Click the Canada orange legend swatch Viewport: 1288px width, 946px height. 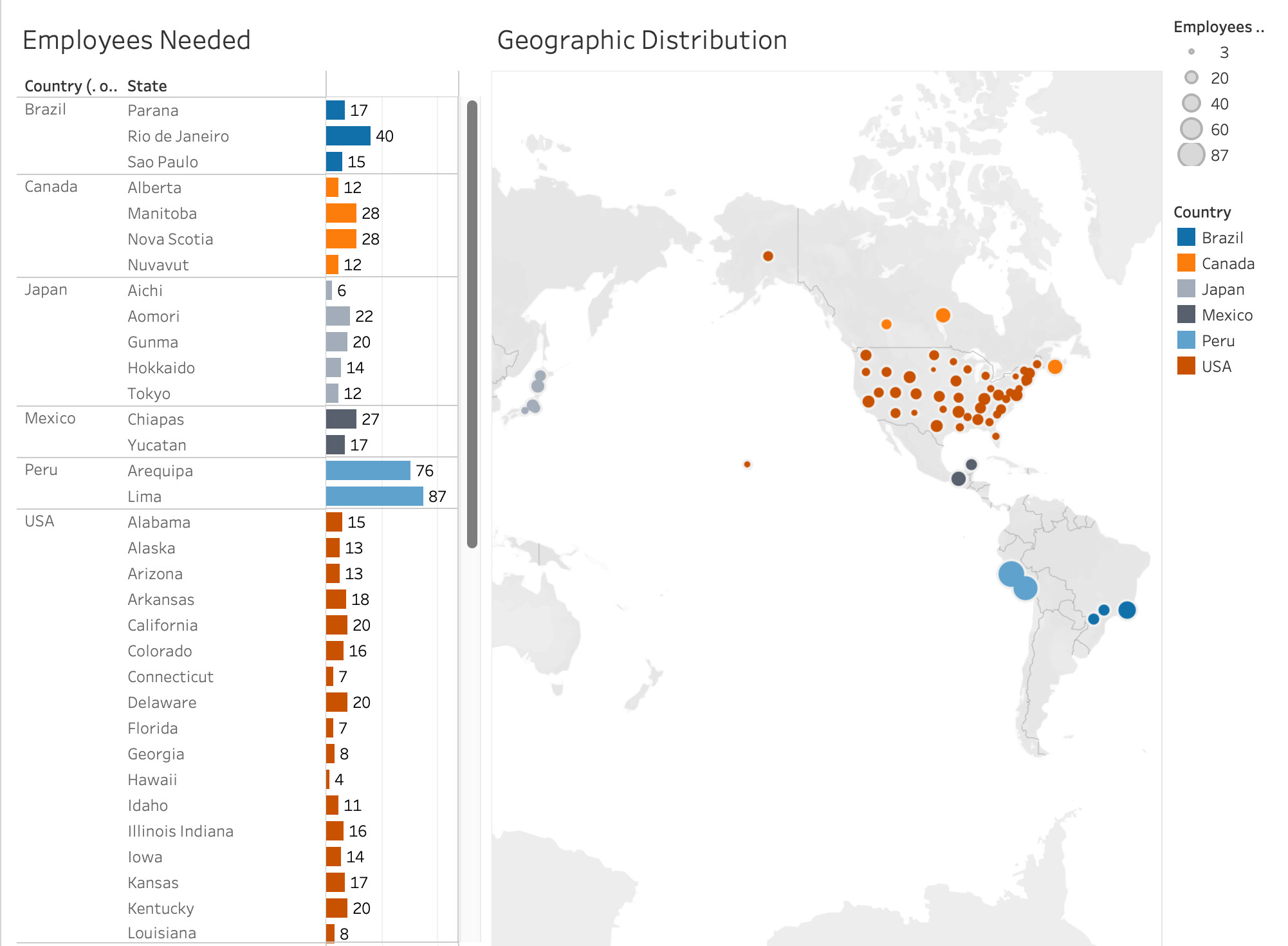pyautogui.click(x=1186, y=263)
